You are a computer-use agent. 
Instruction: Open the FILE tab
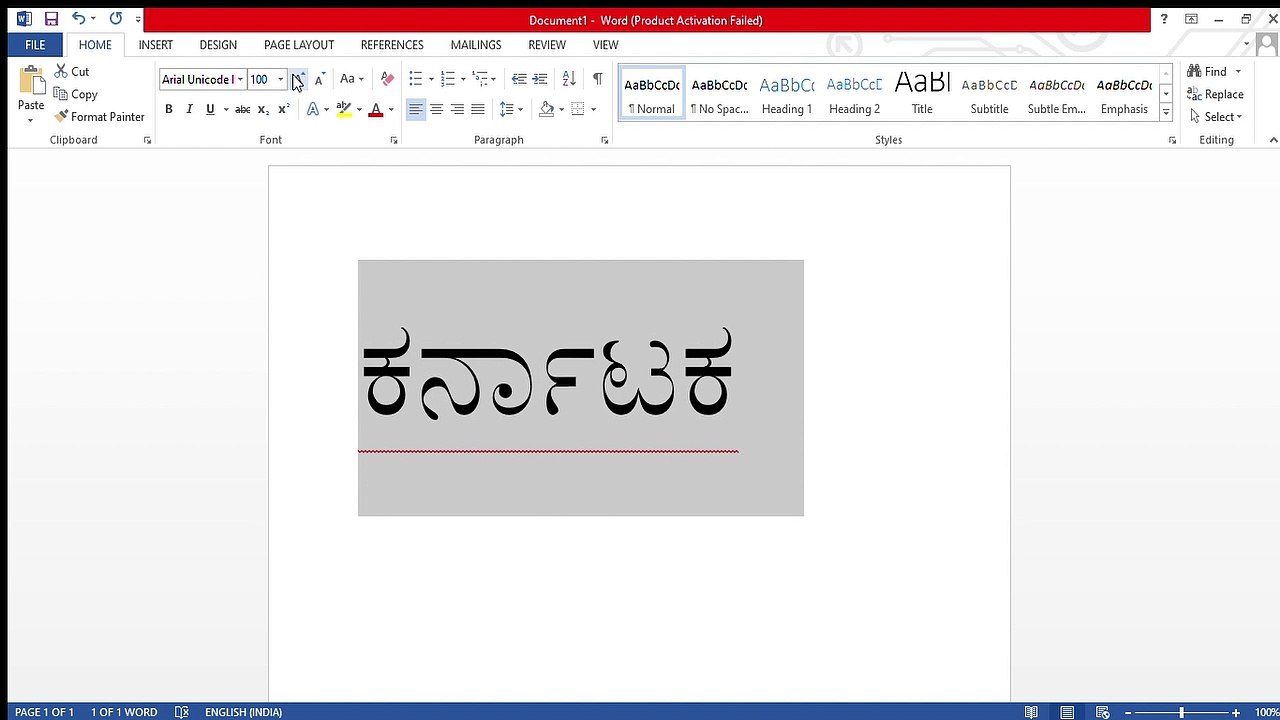tap(35, 45)
